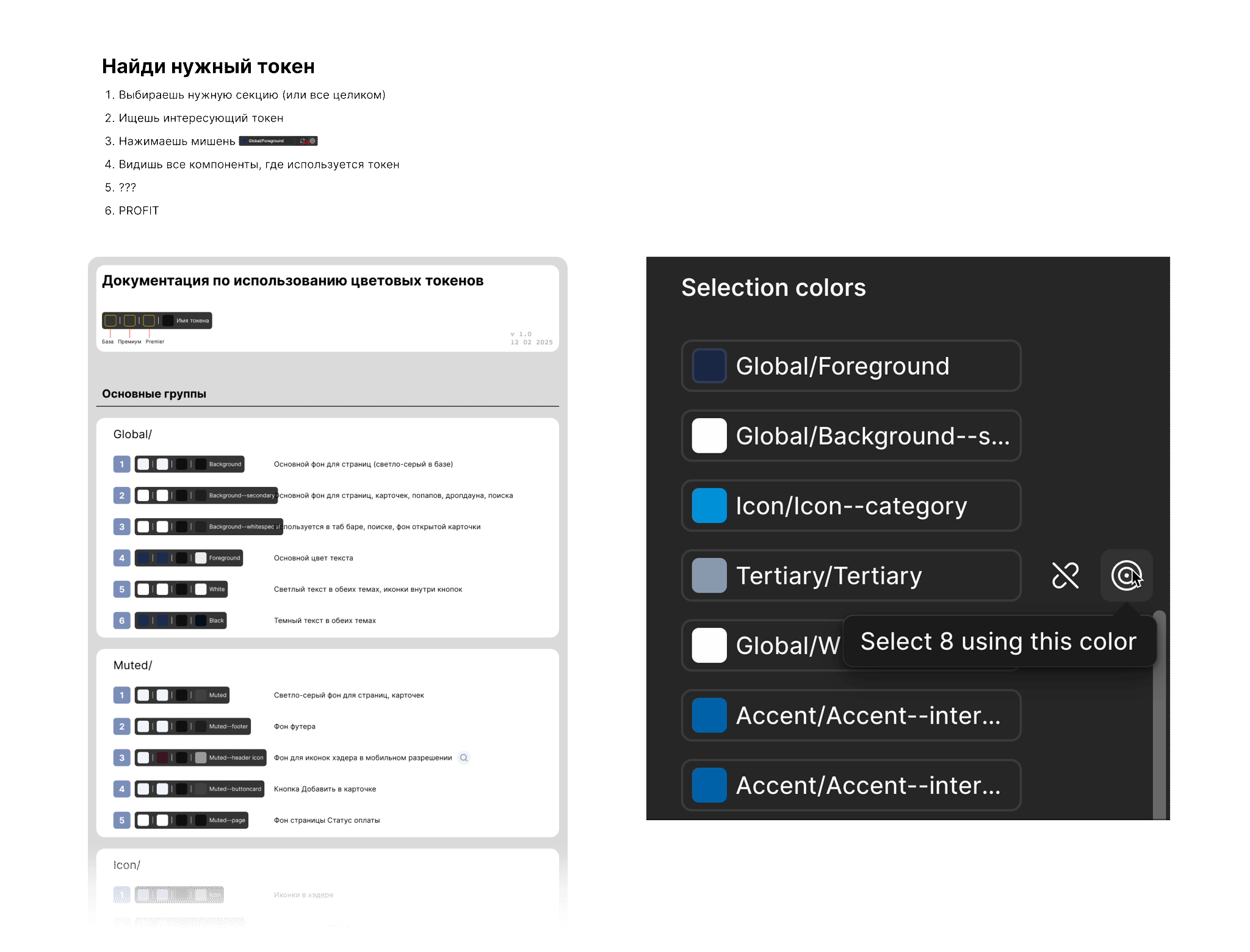The image size is (1250, 952).
Task: Select the first Accent/Accent--inter style row
Action: [850, 715]
